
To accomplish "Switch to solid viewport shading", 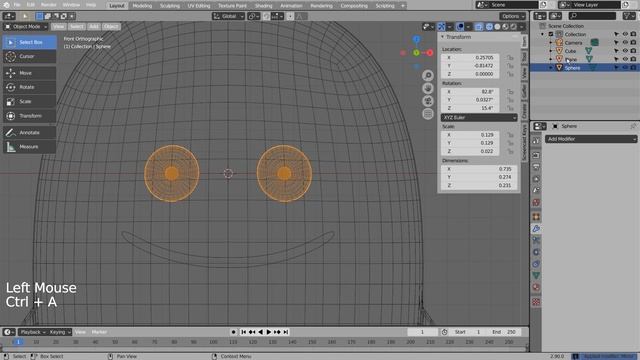I will coord(497,27).
